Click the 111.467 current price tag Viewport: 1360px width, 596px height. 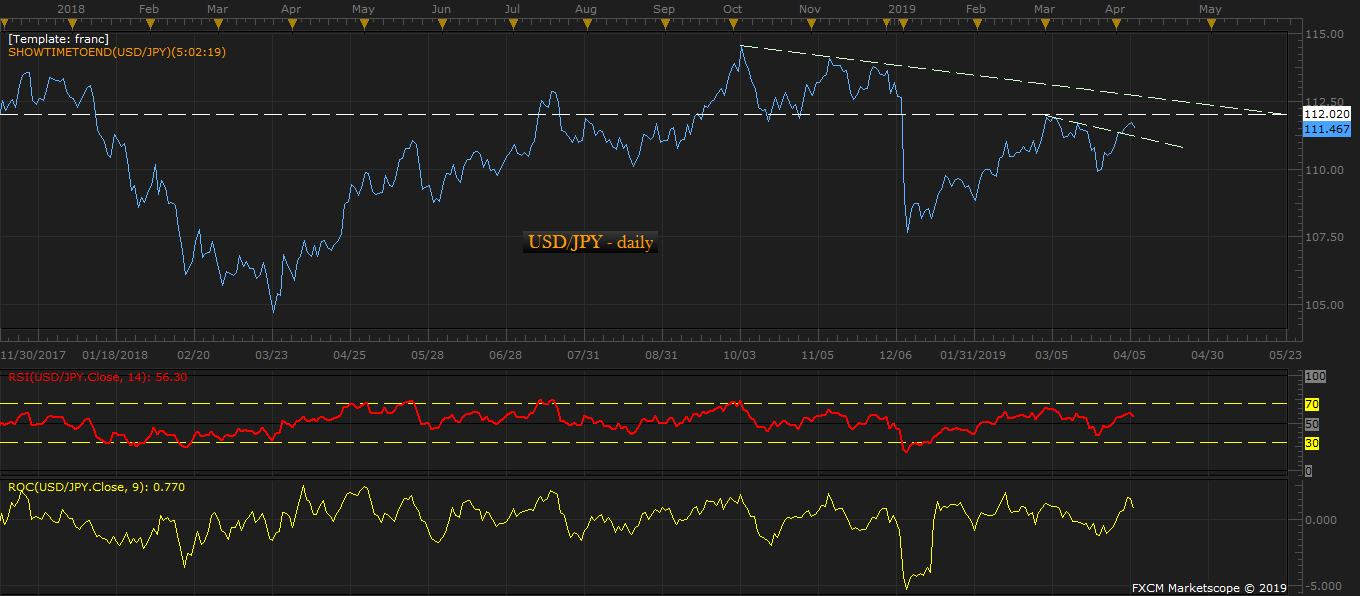tap(1327, 130)
